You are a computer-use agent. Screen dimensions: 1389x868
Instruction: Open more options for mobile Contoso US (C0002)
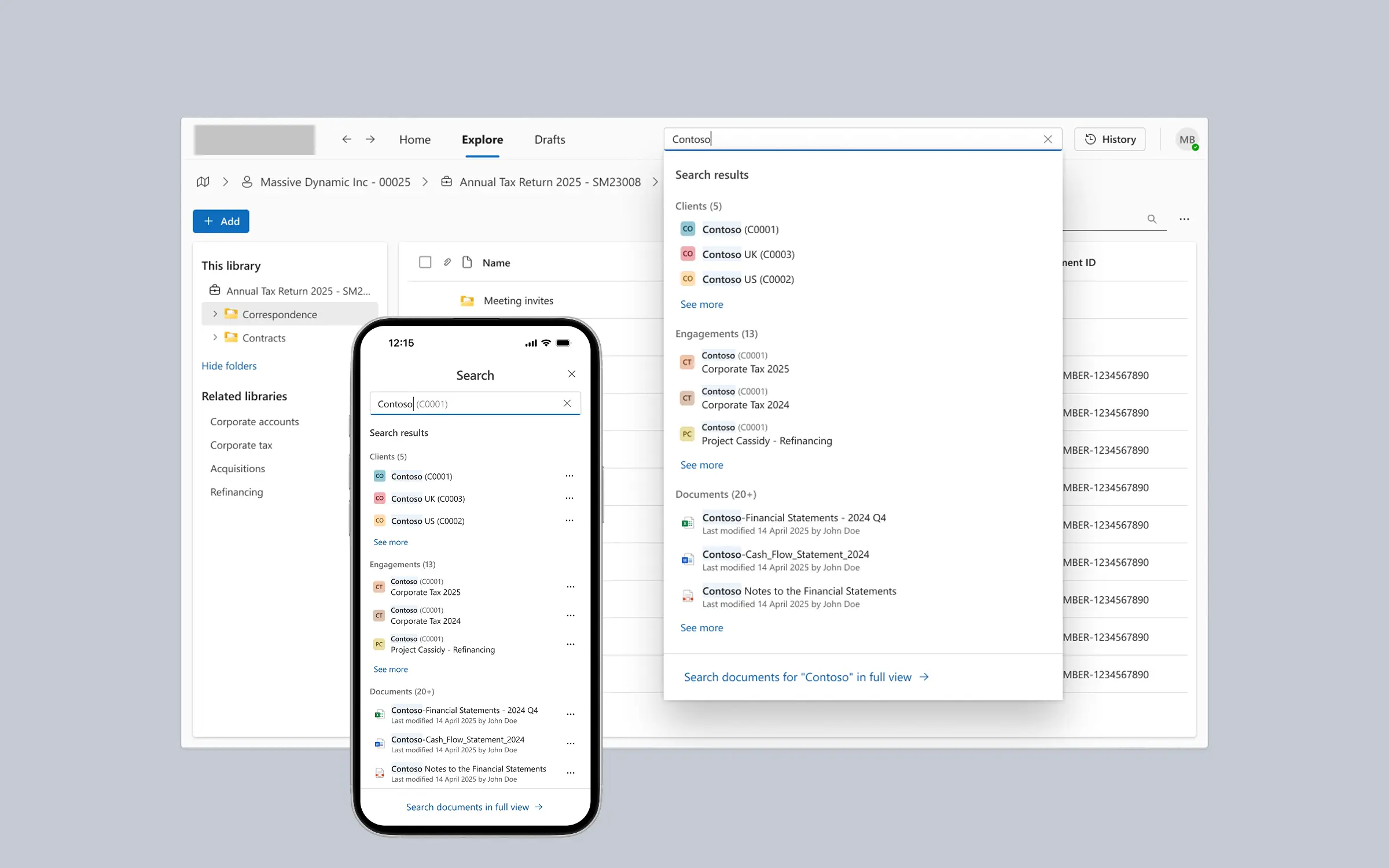pos(569,520)
